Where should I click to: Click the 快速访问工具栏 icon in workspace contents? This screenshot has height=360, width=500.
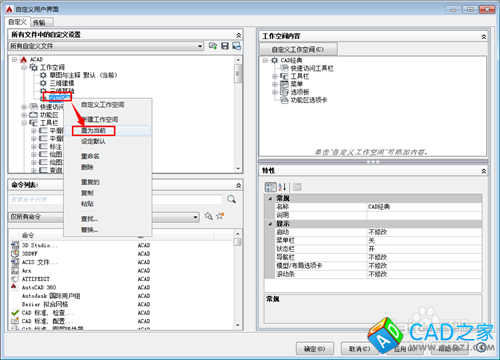pyautogui.click(x=284, y=68)
